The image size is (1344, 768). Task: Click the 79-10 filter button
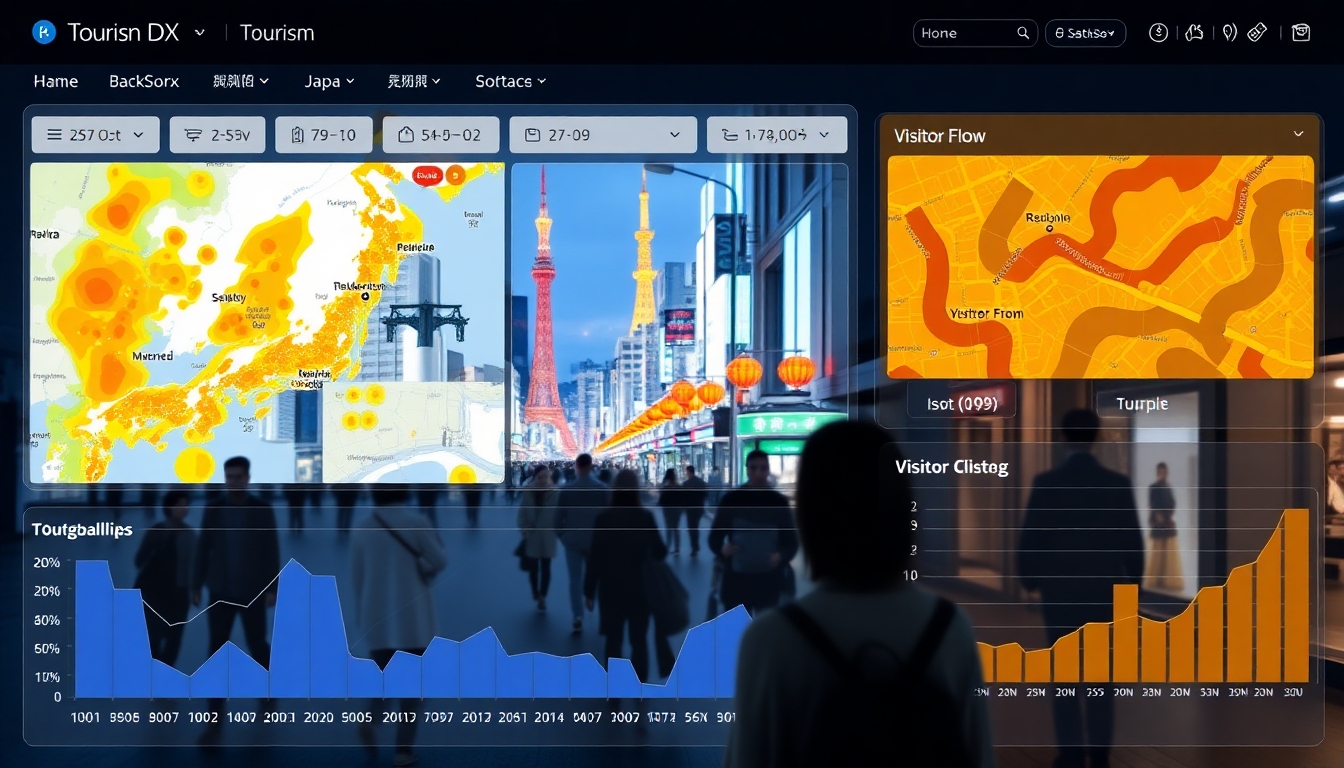pos(324,135)
